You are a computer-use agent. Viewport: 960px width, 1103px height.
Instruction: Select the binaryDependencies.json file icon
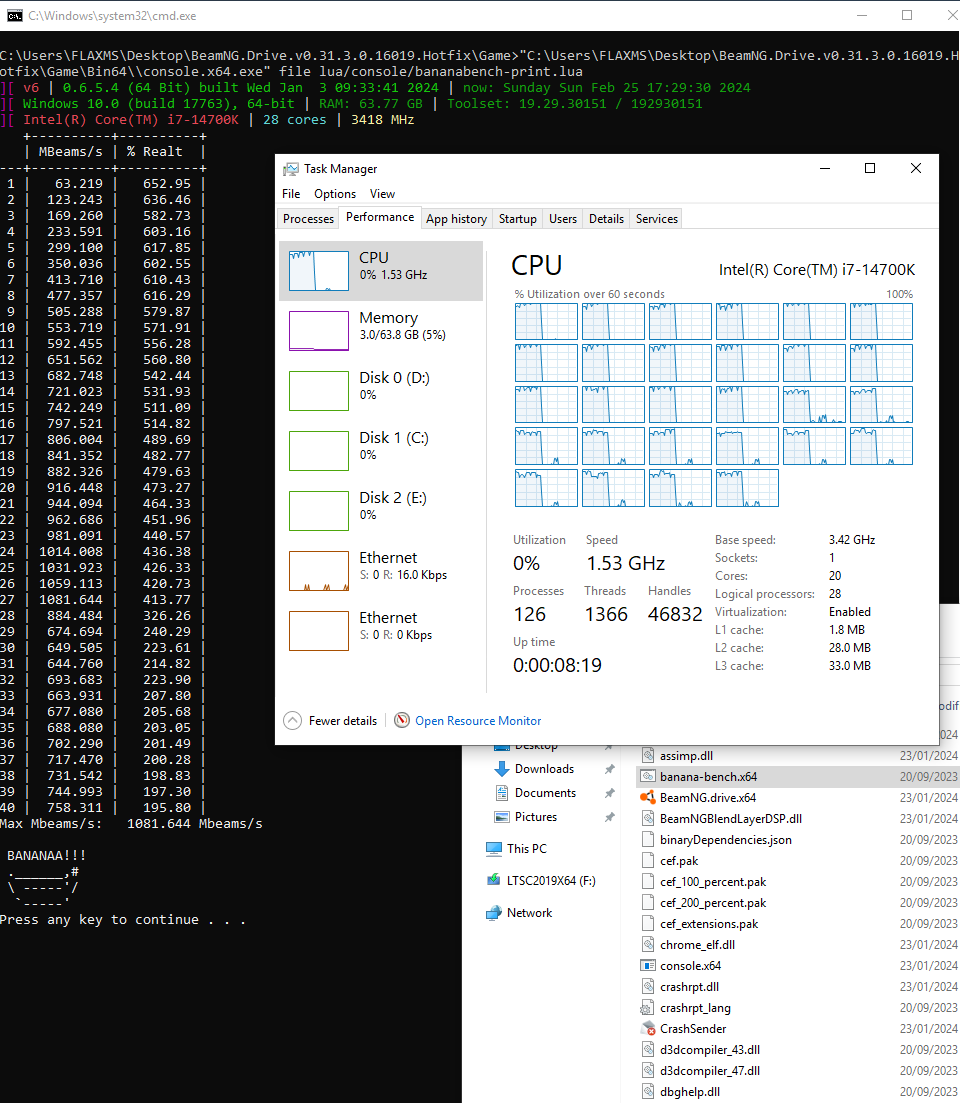[x=648, y=840]
